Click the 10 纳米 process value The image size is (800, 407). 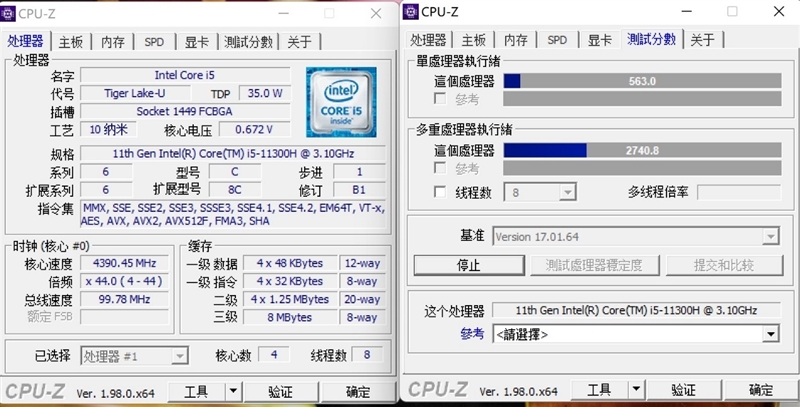coord(109,130)
